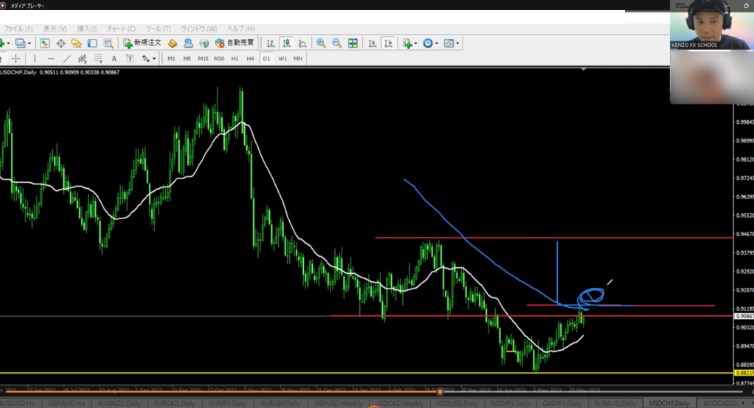The image size is (754, 408).
Task: Open the Terminal panel icon
Action: tap(92, 43)
